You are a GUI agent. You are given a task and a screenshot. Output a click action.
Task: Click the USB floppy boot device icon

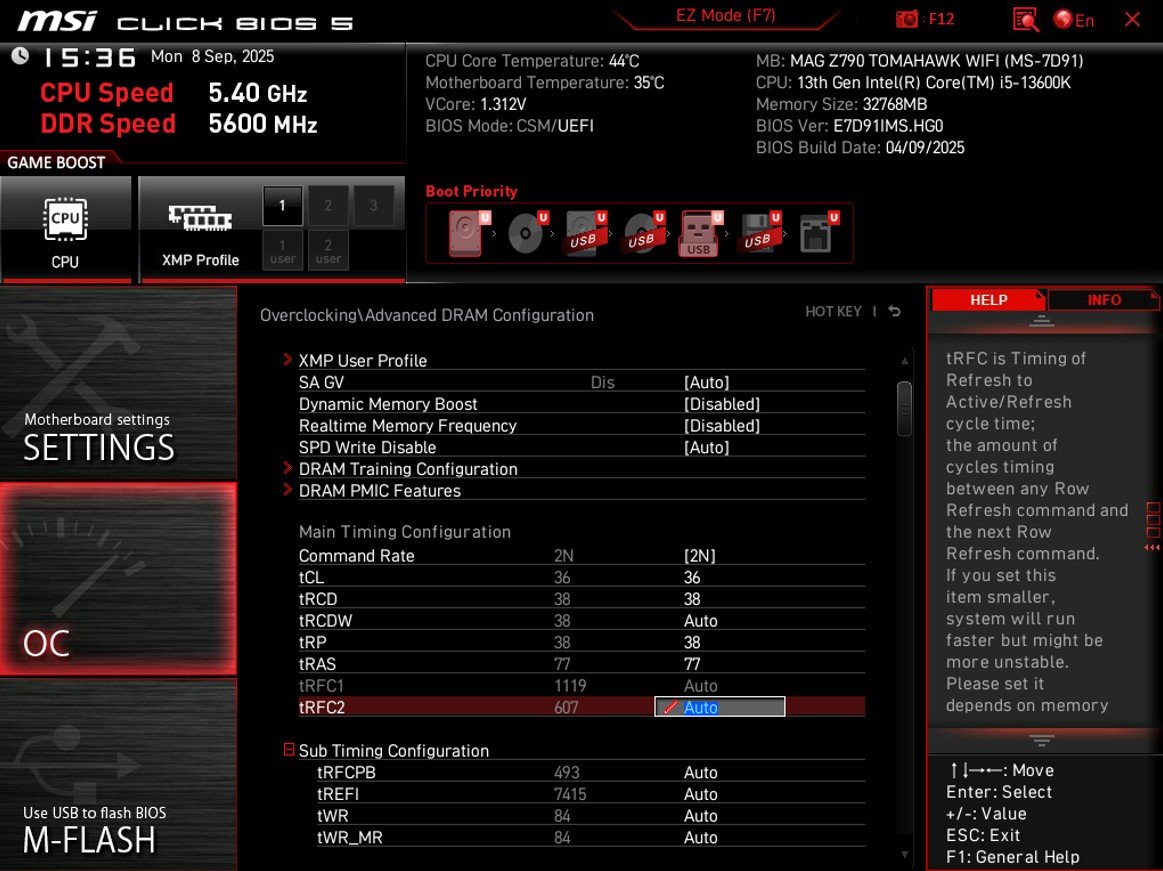pyautogui.click(x=760, y=233)
